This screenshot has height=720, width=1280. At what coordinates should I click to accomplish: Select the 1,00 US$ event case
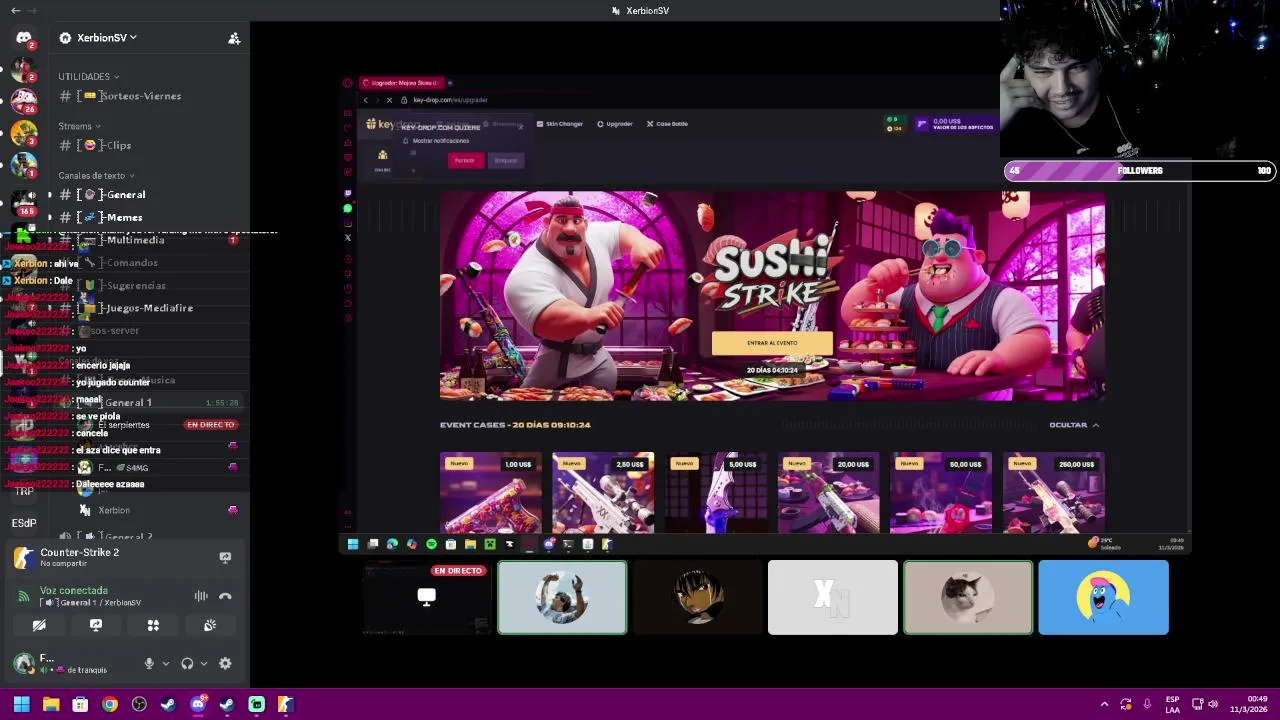[491, 492]
